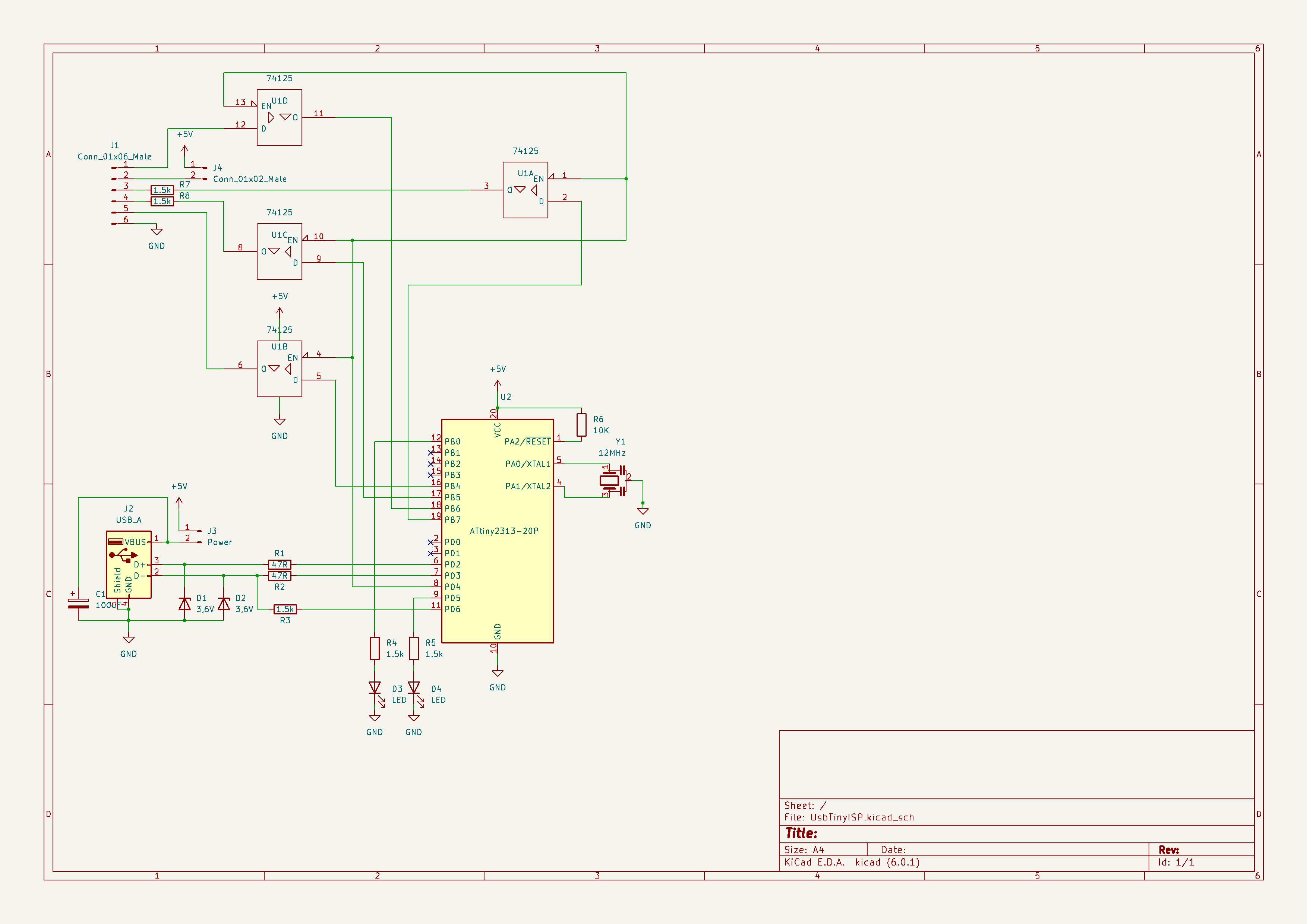Select the GND symbol beside crystal Y1
The width and height of the screenshot is (1307, 924).
pyautogui.click(x=643, y=511)
